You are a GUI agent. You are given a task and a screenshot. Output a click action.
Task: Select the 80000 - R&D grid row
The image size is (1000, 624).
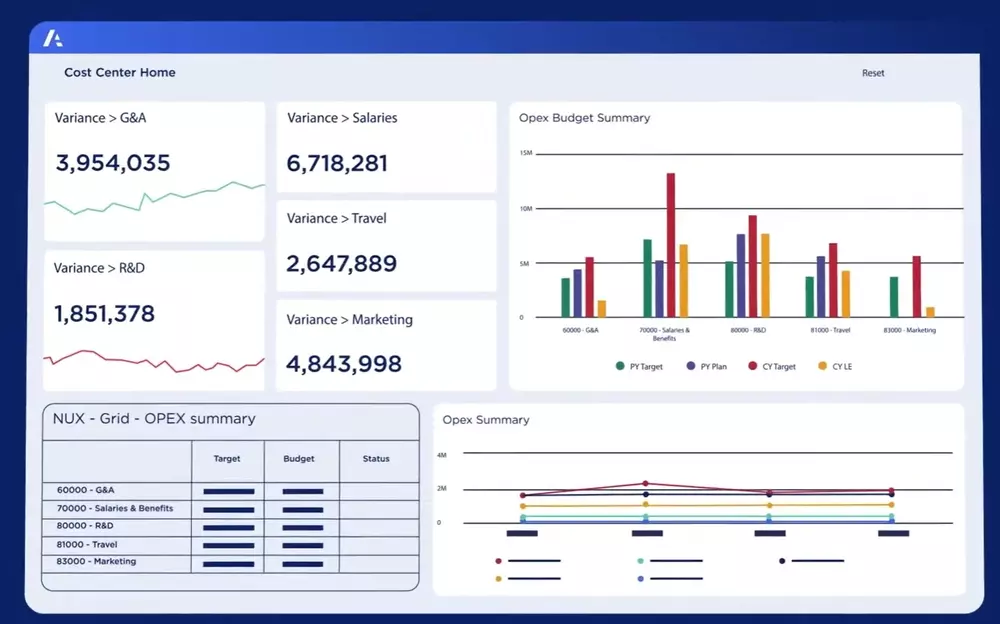coord(231,526)
